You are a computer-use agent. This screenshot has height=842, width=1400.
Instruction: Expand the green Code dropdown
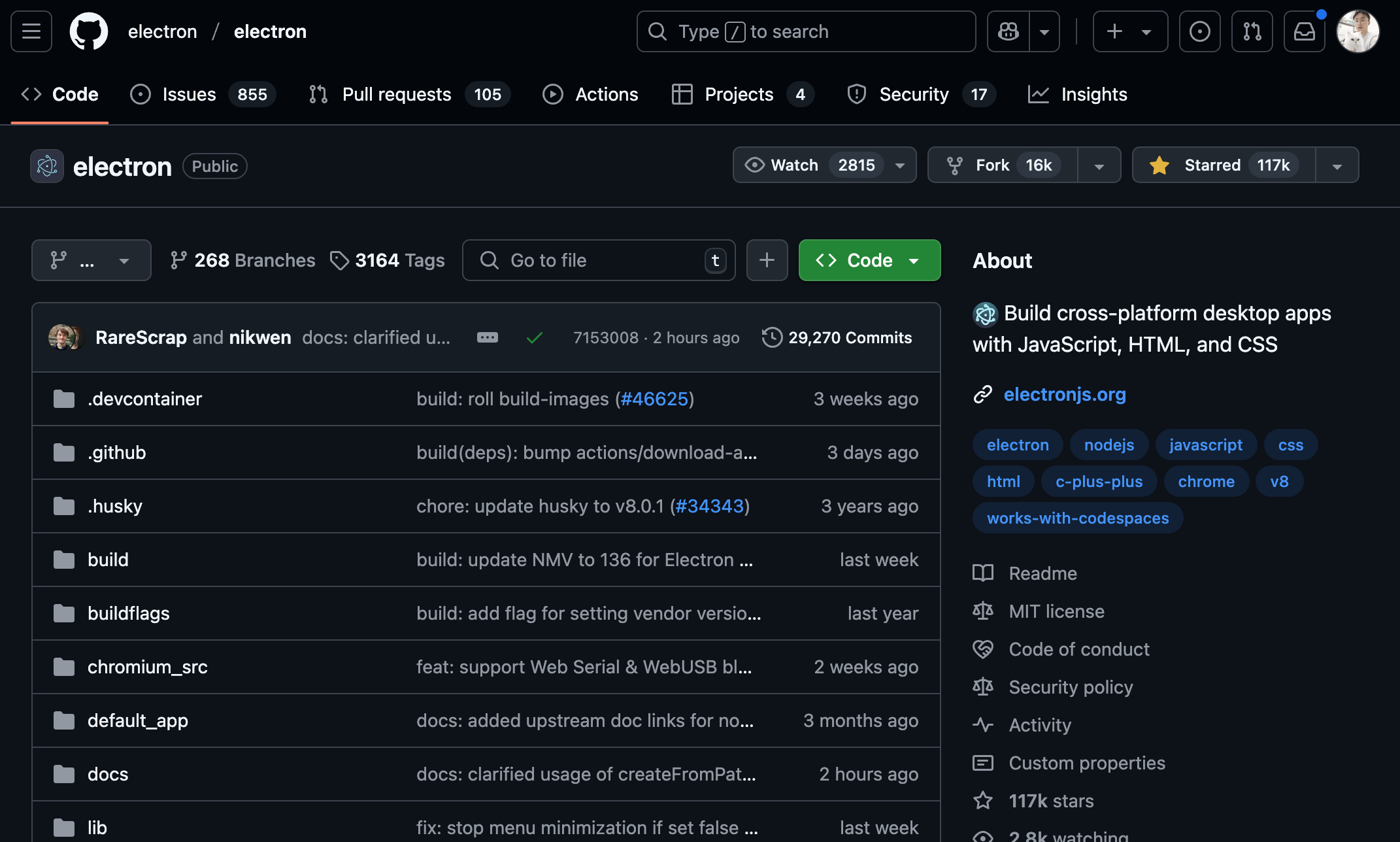tap(869, 260)
